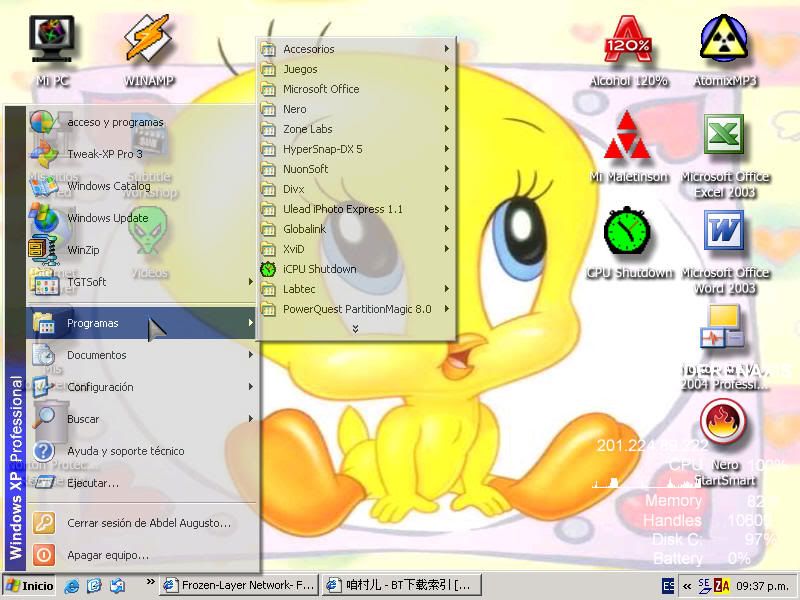The width and height of the screenshot is (800, 600).
Task: Expand the Zone Labs submenu arrow
Action: tap(446, 129)
